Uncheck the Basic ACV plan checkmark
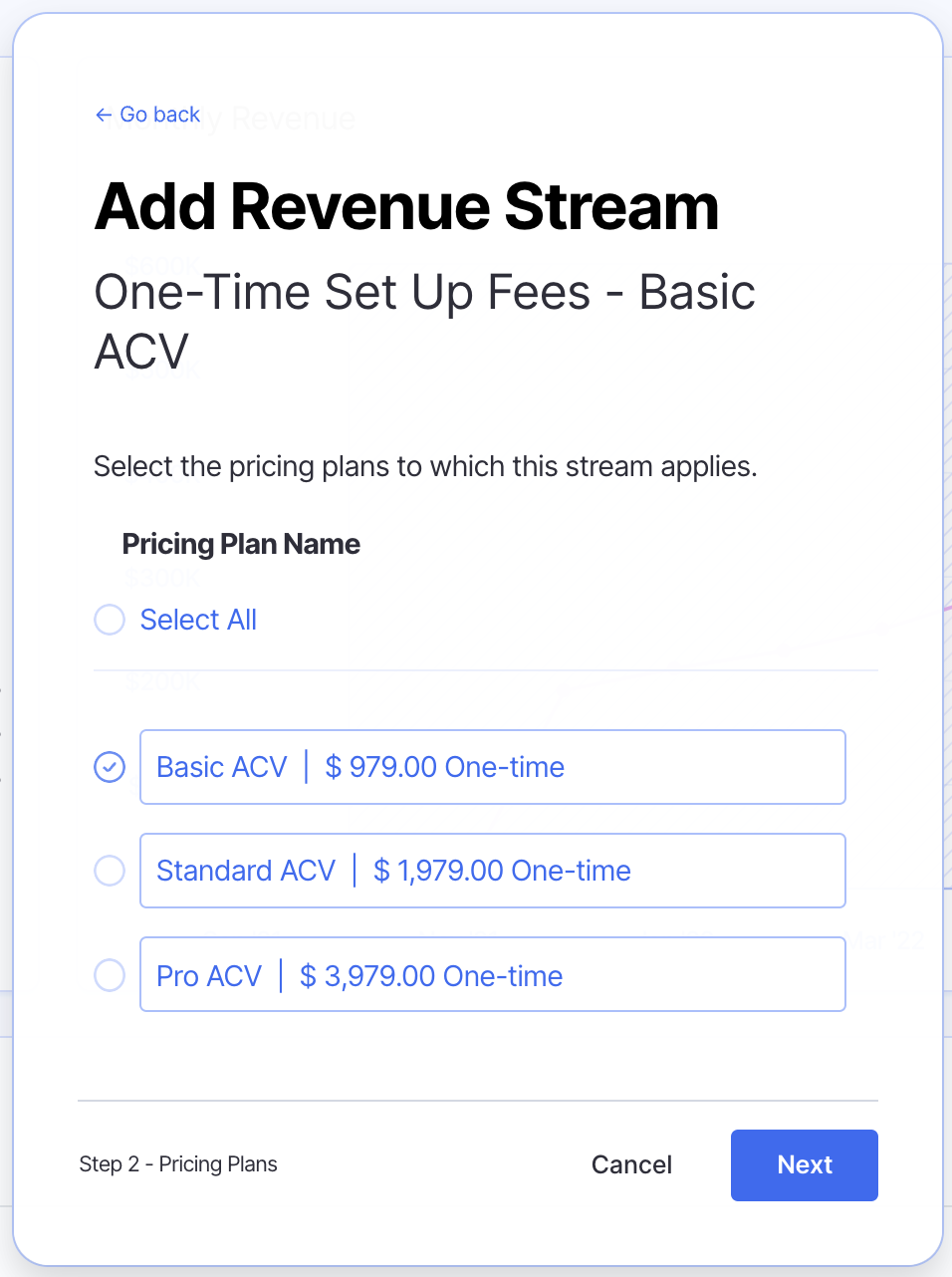952x1277 pixels. click(x=110, y=767)
